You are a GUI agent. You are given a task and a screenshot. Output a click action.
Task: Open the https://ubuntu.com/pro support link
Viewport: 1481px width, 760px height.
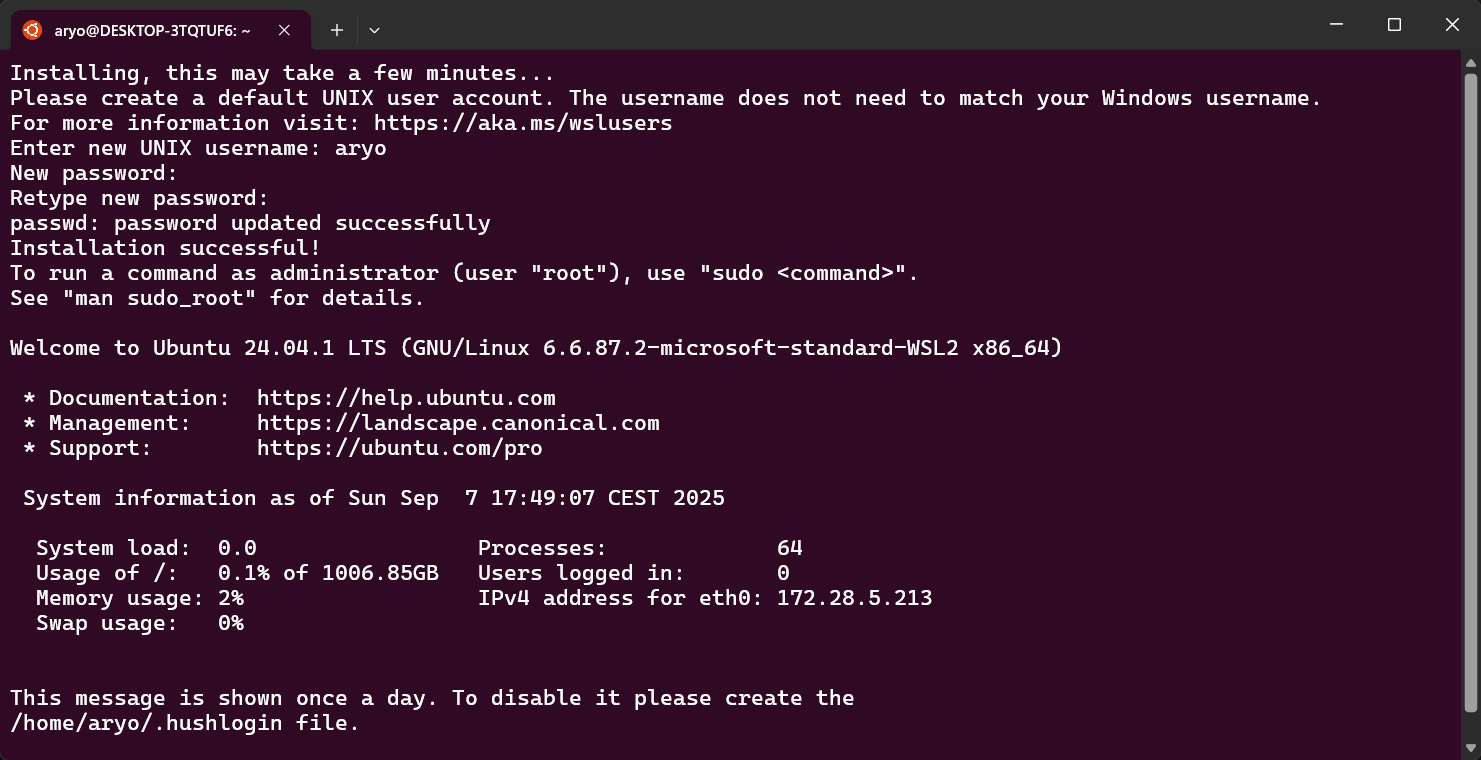pos(399,448)
